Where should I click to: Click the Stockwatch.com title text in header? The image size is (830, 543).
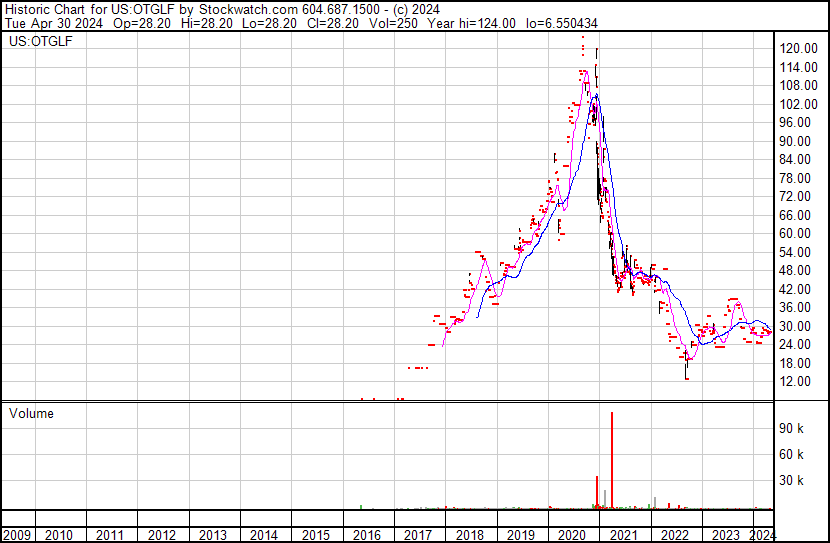[x=249, y=10]
